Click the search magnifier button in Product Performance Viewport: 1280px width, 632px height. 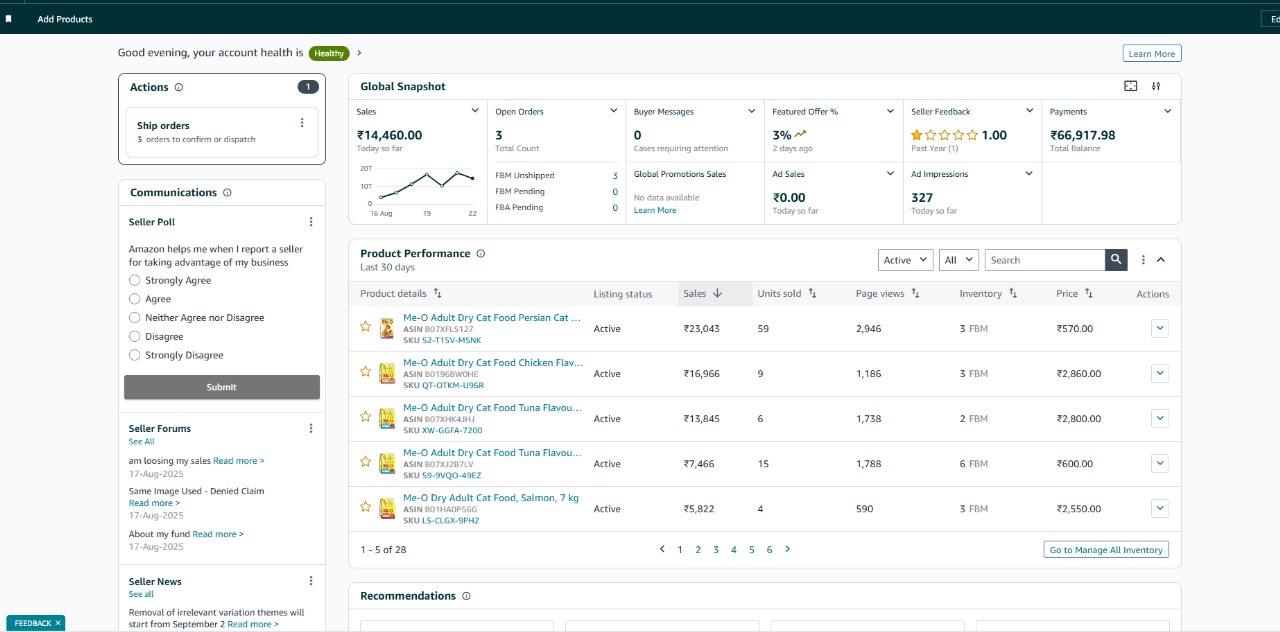point(1116,260)
